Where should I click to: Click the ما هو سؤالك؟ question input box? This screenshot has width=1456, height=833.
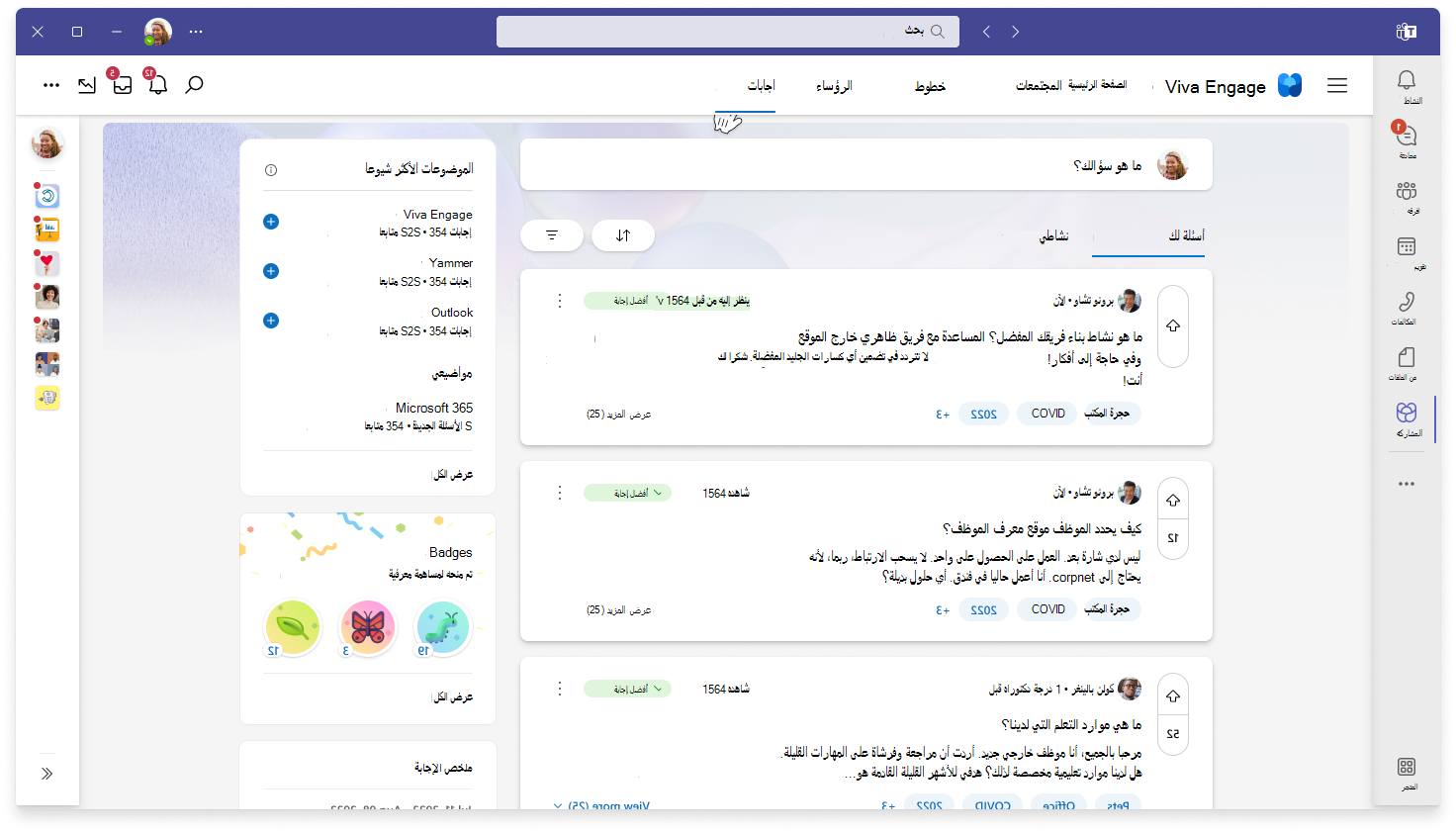(x=866, y=164)
